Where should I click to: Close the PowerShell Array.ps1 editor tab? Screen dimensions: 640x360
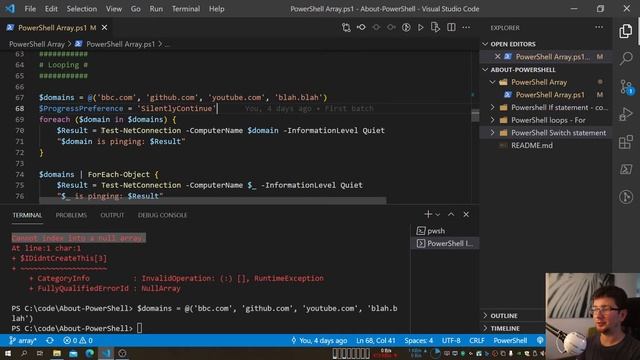pos(104,27)
